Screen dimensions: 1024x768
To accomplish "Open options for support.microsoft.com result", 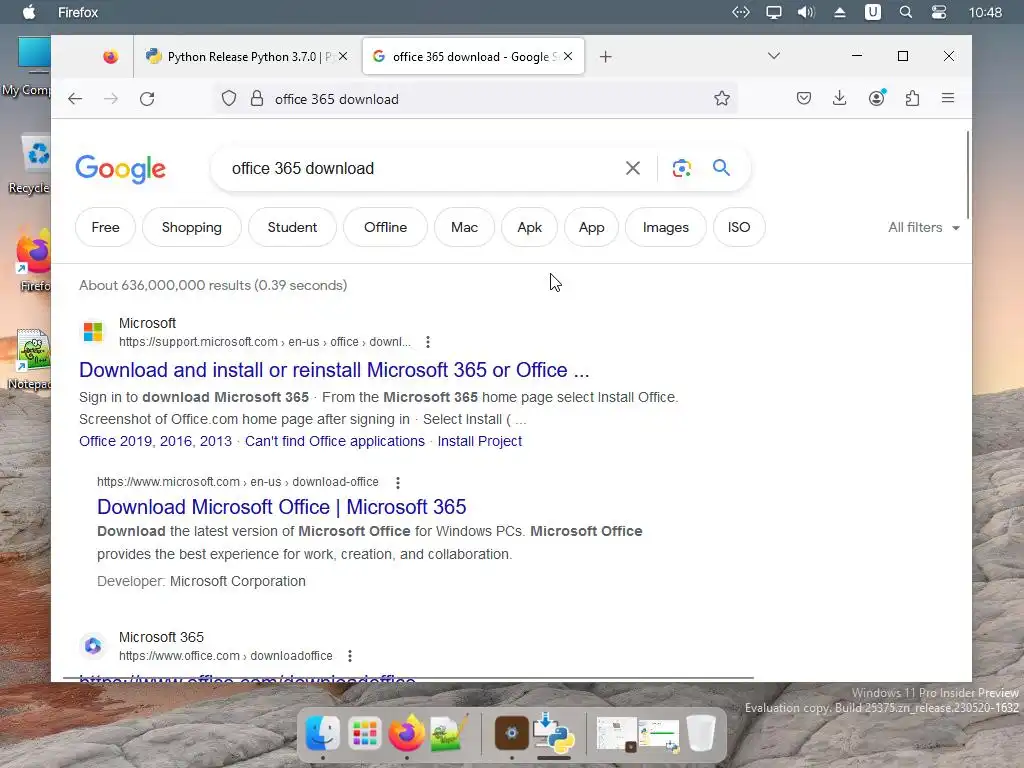I will [428, 342].
